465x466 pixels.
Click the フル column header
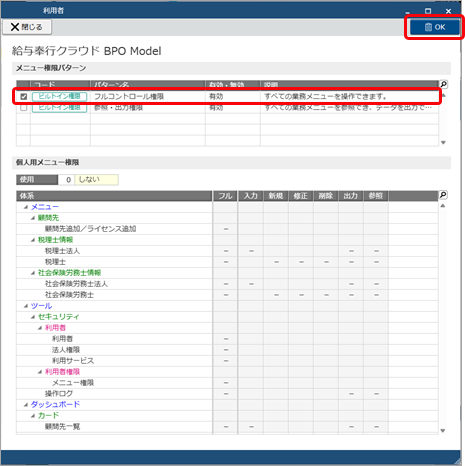225,196
